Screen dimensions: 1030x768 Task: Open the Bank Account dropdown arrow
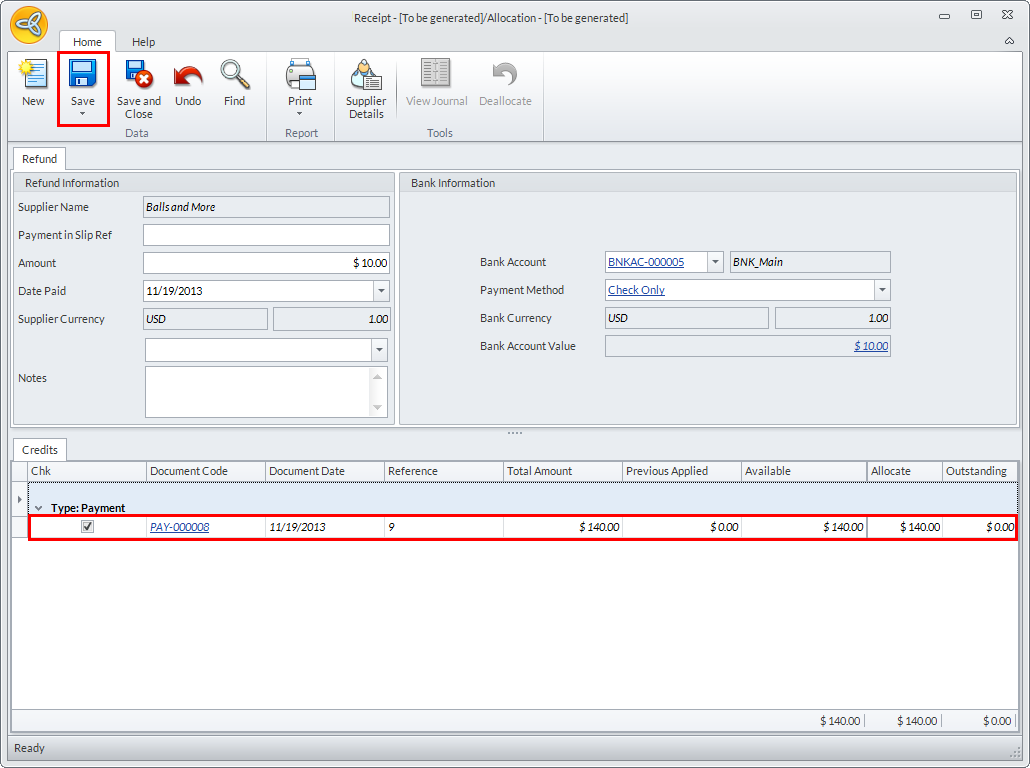[715, 262]
